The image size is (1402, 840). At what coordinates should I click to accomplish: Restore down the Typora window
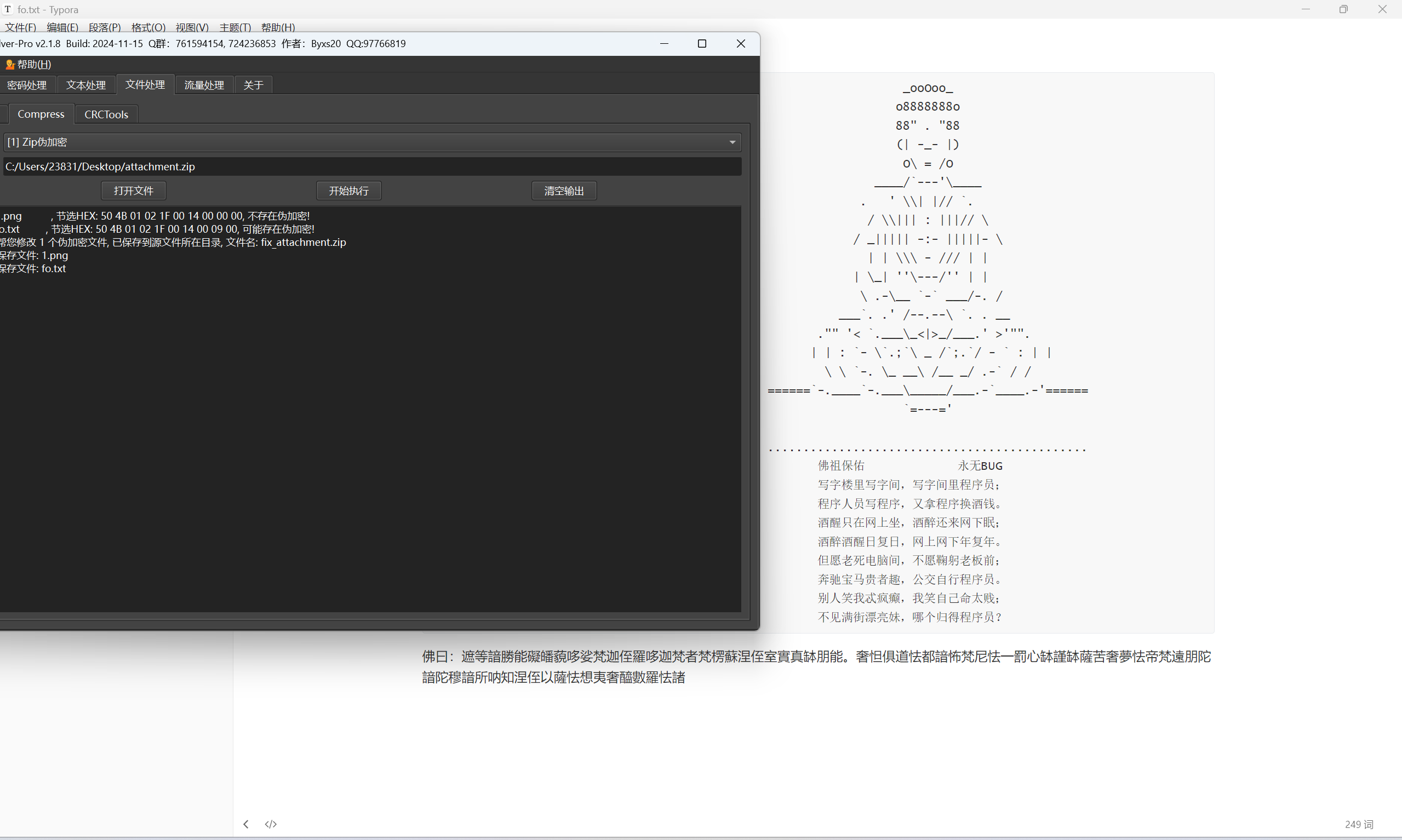[1344, 9]
